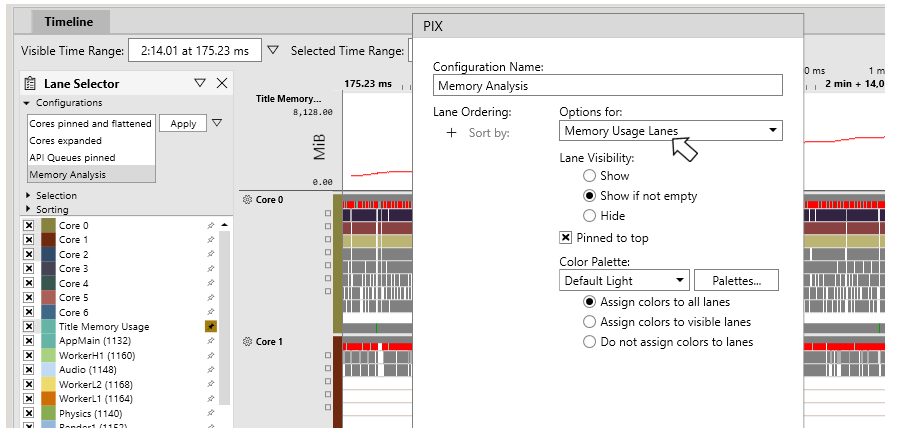
Task: Click the Core 5 salmon color swatch
Action: [x=48, y=297]
